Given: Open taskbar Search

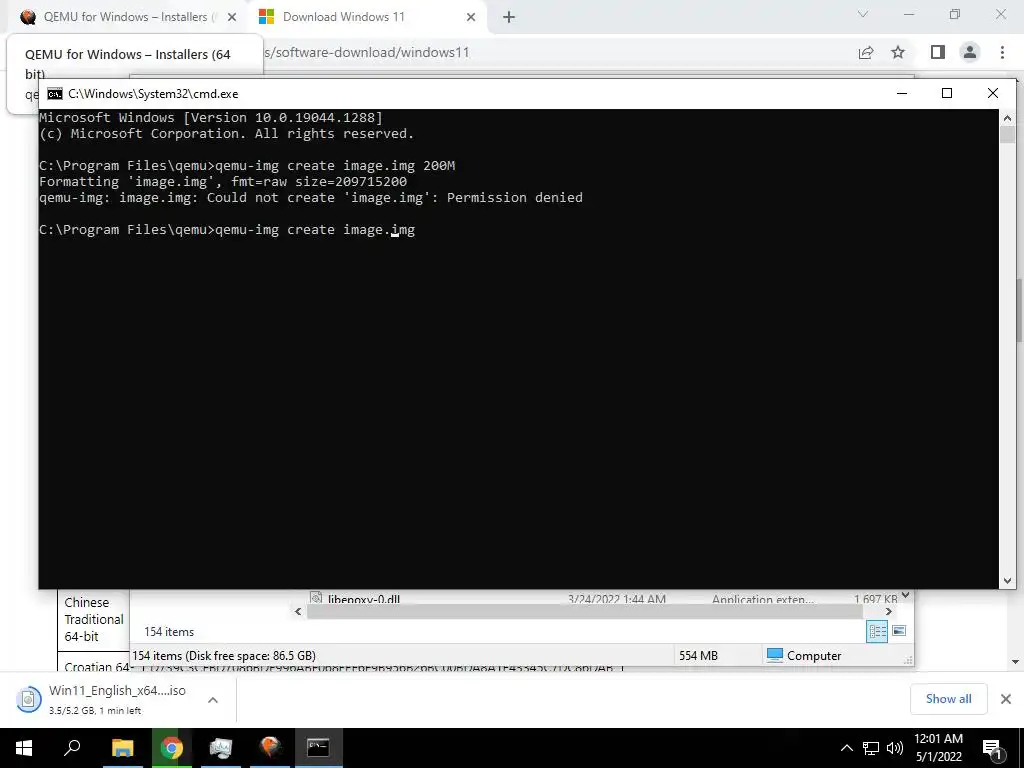Looking at the screenshot, I should pos(72,748).
